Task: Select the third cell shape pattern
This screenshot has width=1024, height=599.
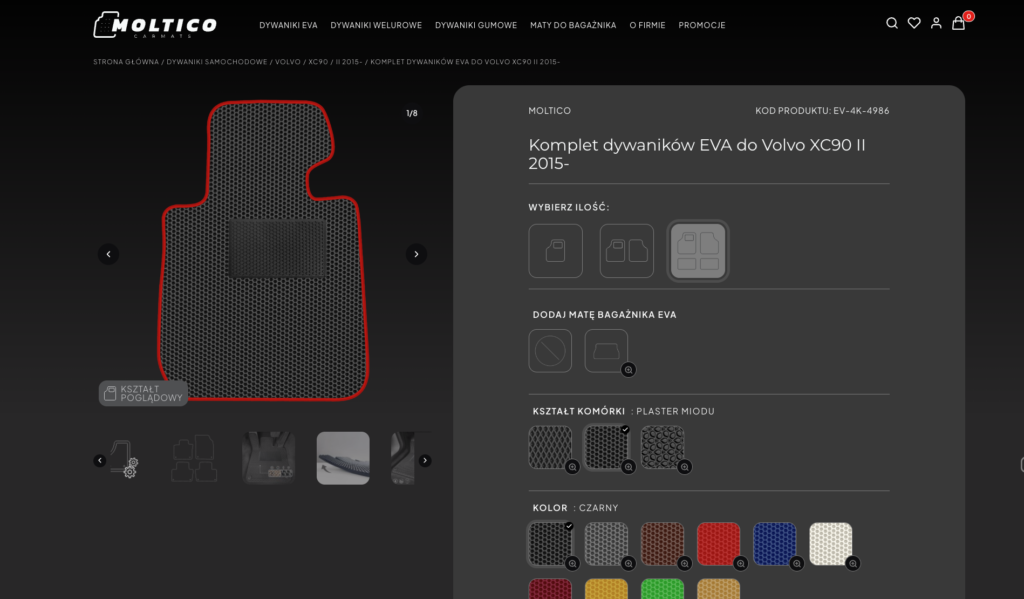Action: click(x=662, y=447)
